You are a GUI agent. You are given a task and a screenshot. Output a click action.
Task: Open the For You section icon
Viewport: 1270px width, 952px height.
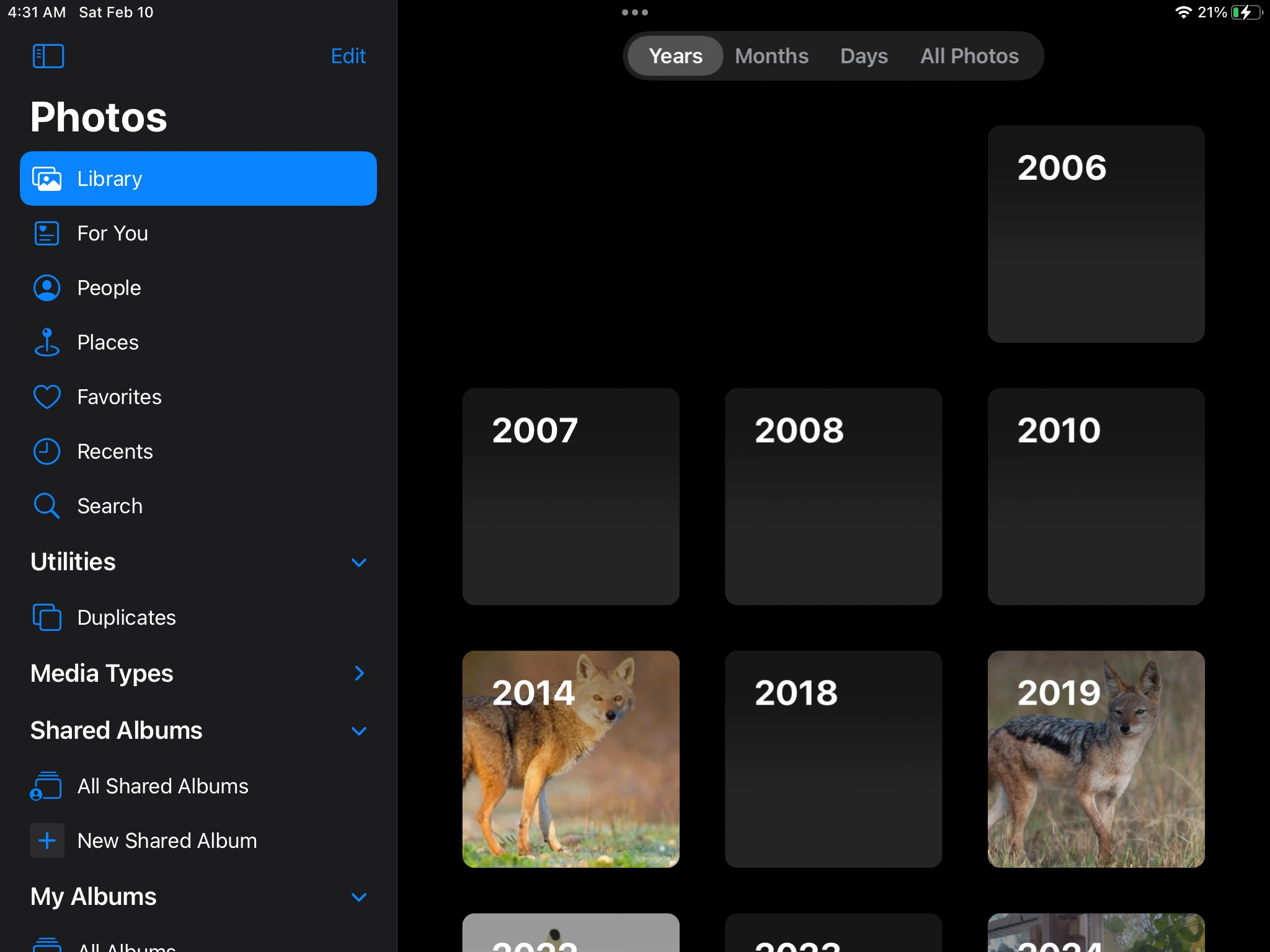(x=47, y=234)
